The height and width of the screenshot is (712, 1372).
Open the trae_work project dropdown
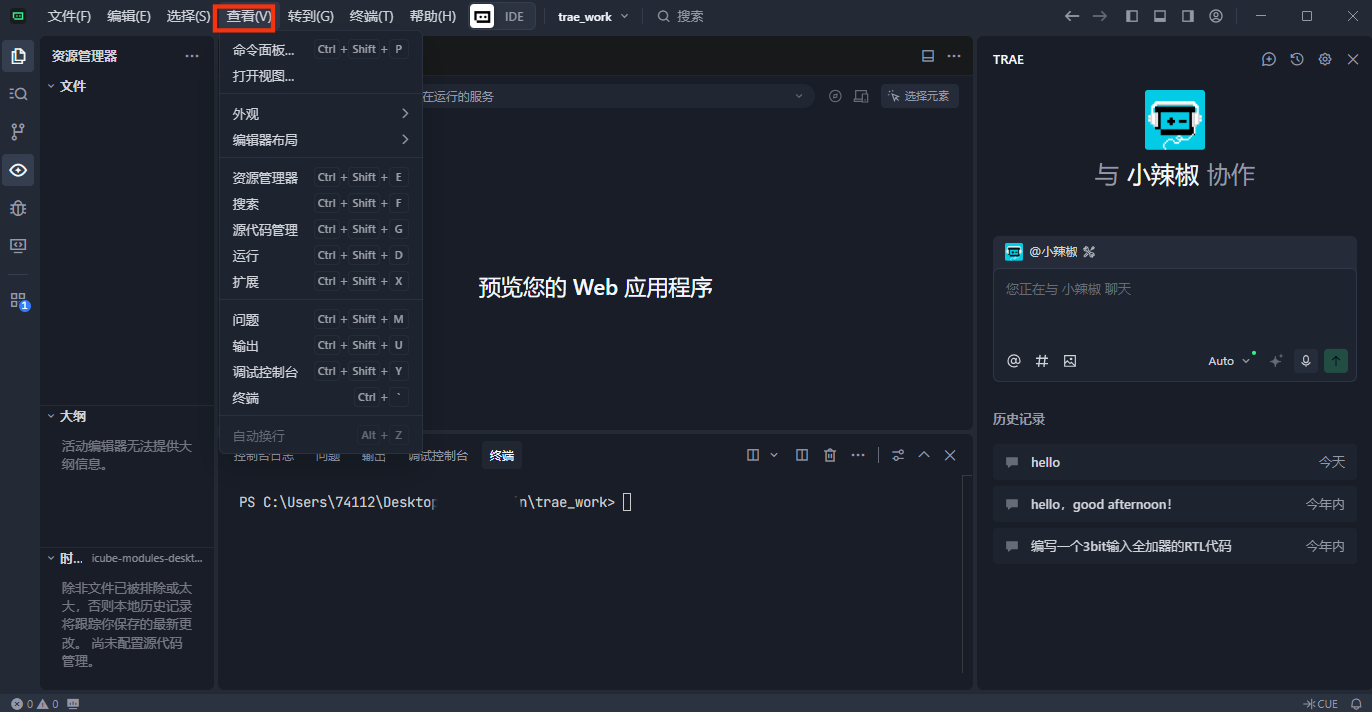pos(594,16)
